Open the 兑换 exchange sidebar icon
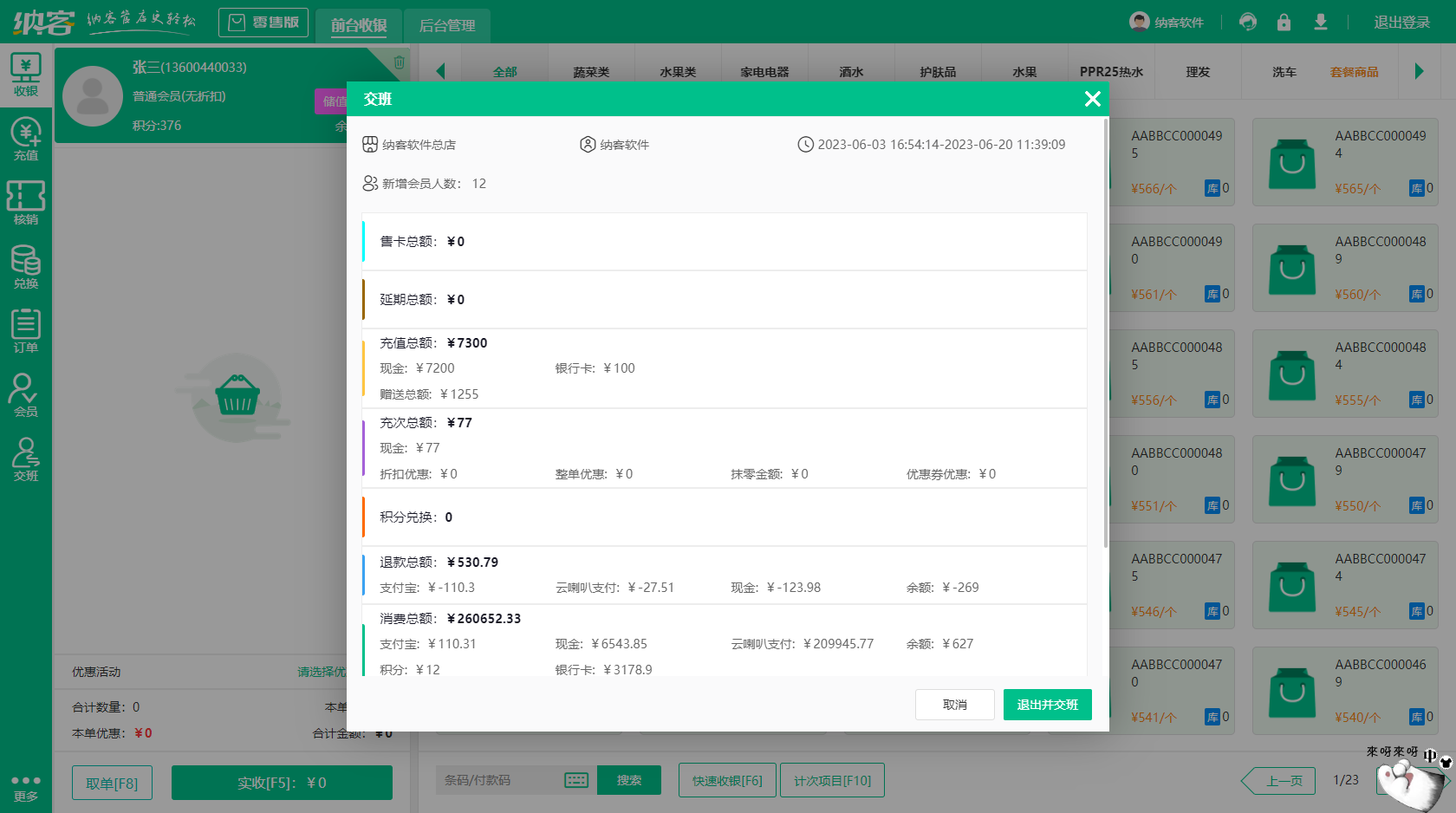 [26, 267]
